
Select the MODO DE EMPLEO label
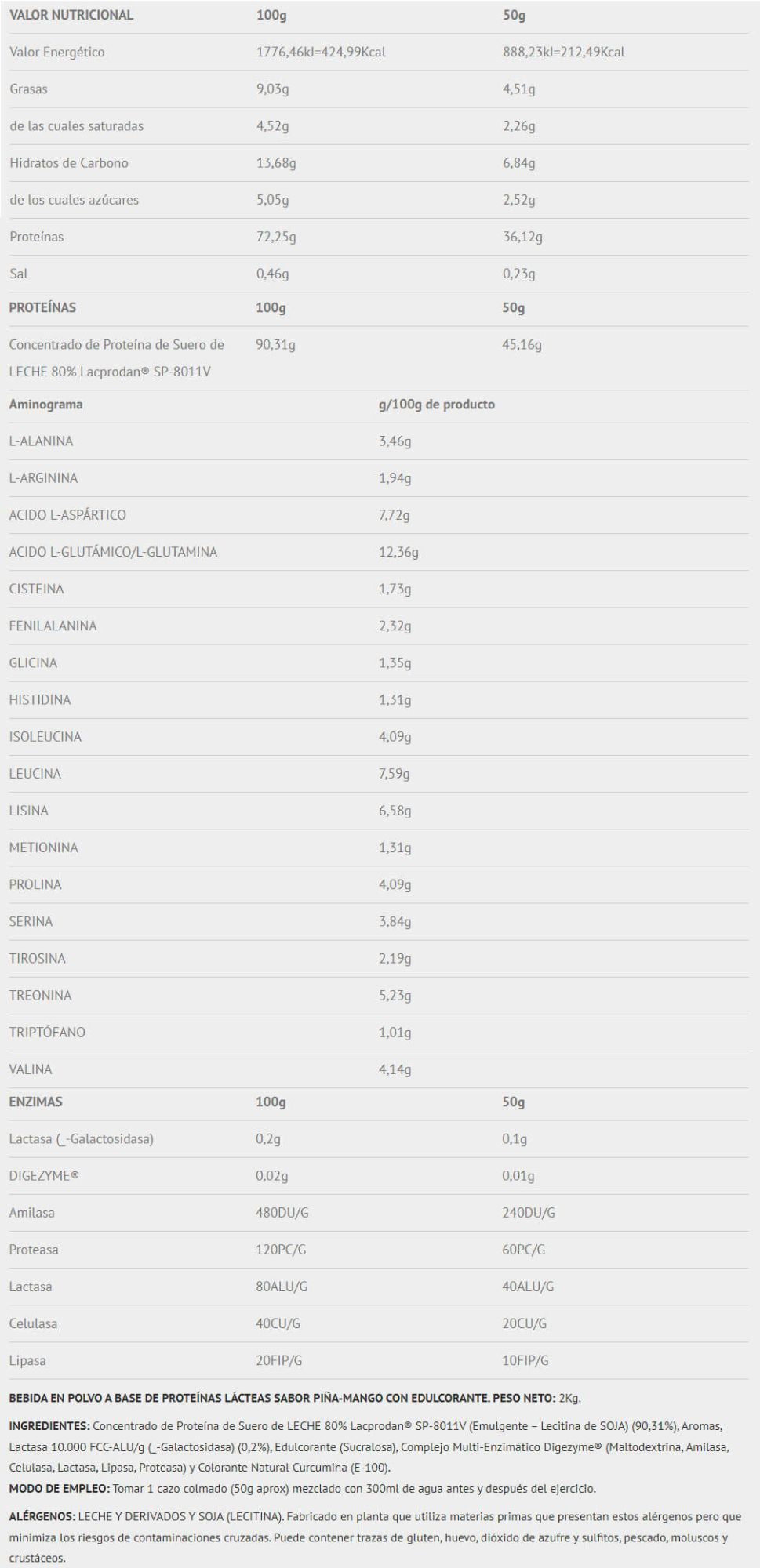click(x=60, y=1488)
